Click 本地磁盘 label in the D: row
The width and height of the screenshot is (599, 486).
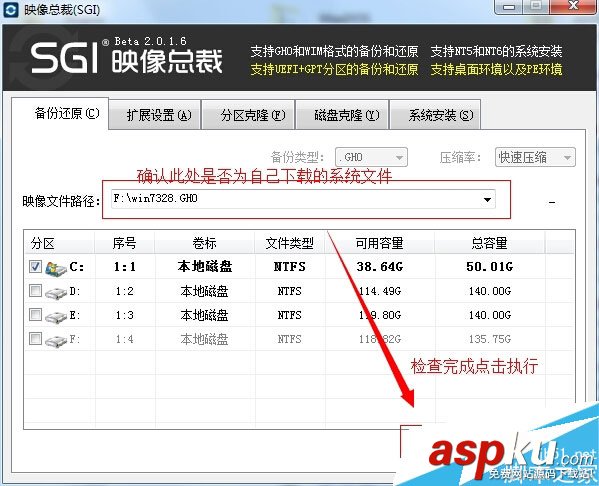[204, 291]
